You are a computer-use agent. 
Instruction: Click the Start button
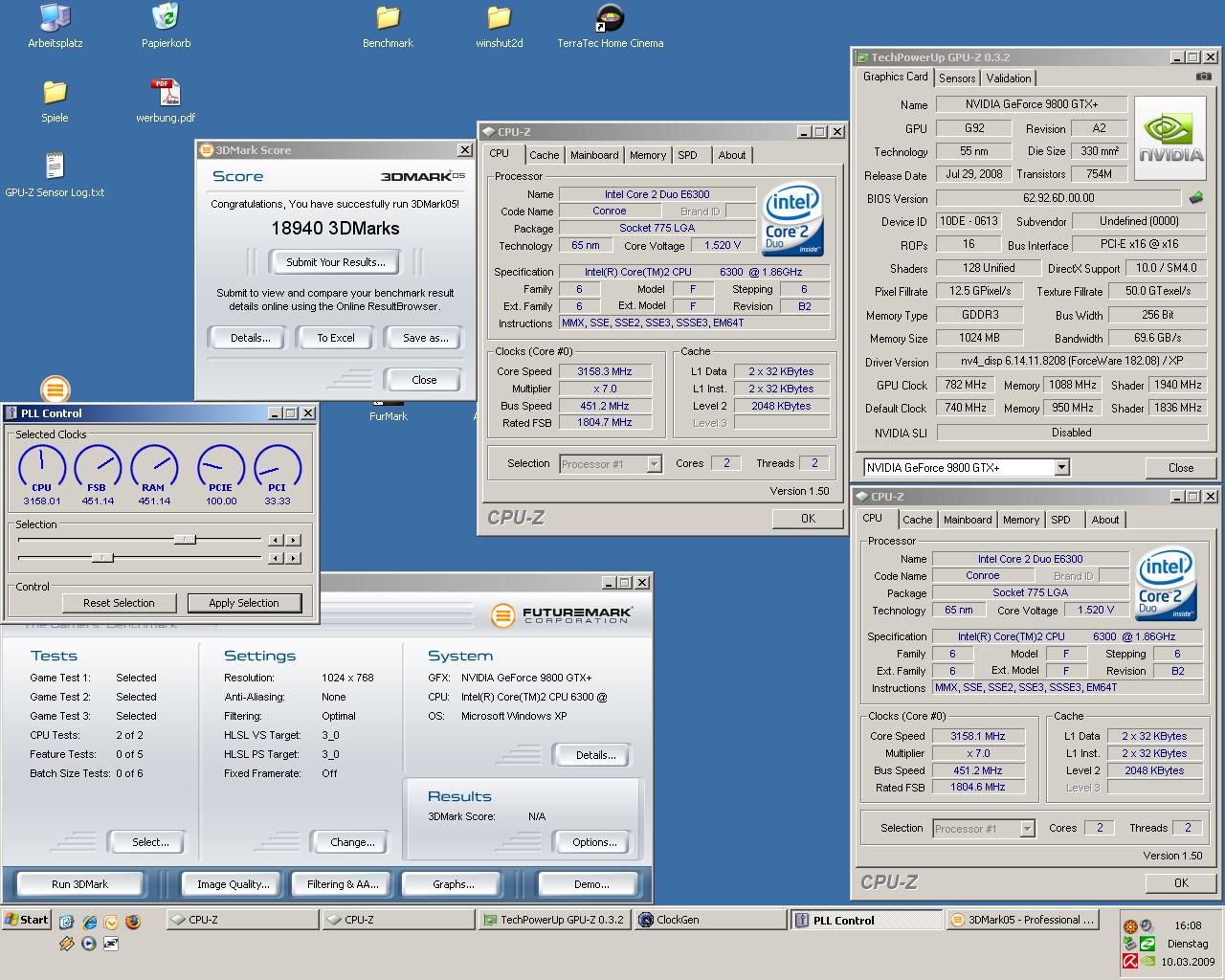coord(26,920)
